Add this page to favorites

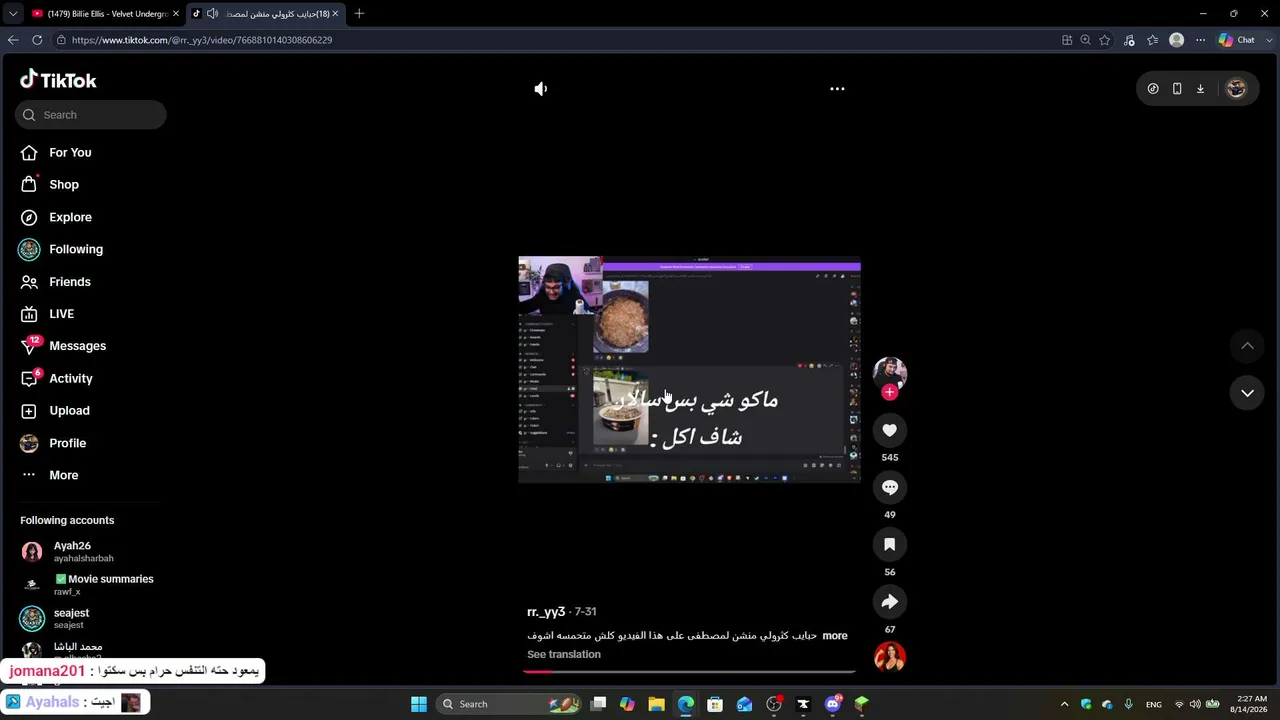click(x=1105, y=40)
